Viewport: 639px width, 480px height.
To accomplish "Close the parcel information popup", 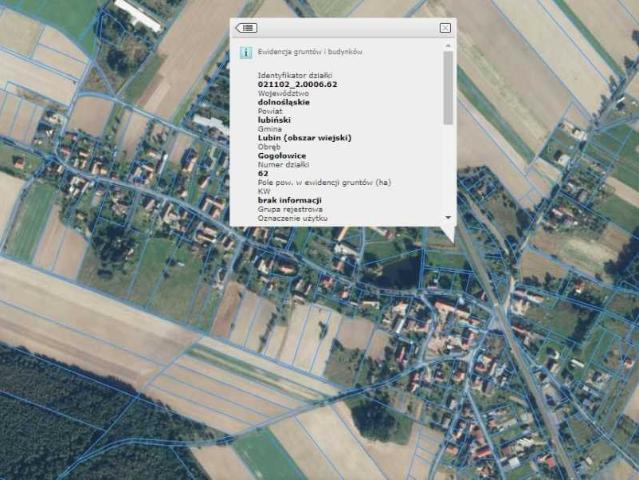I will point(445,28).
